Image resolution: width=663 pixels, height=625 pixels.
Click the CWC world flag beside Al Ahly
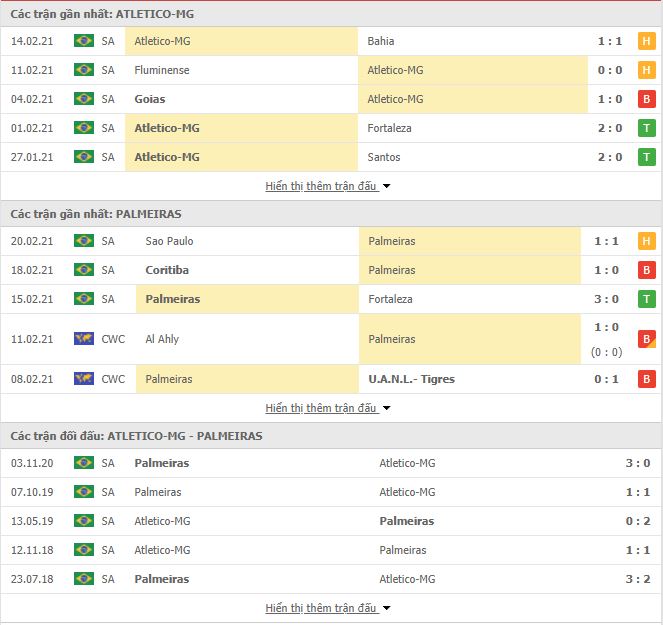click(84, 339)
